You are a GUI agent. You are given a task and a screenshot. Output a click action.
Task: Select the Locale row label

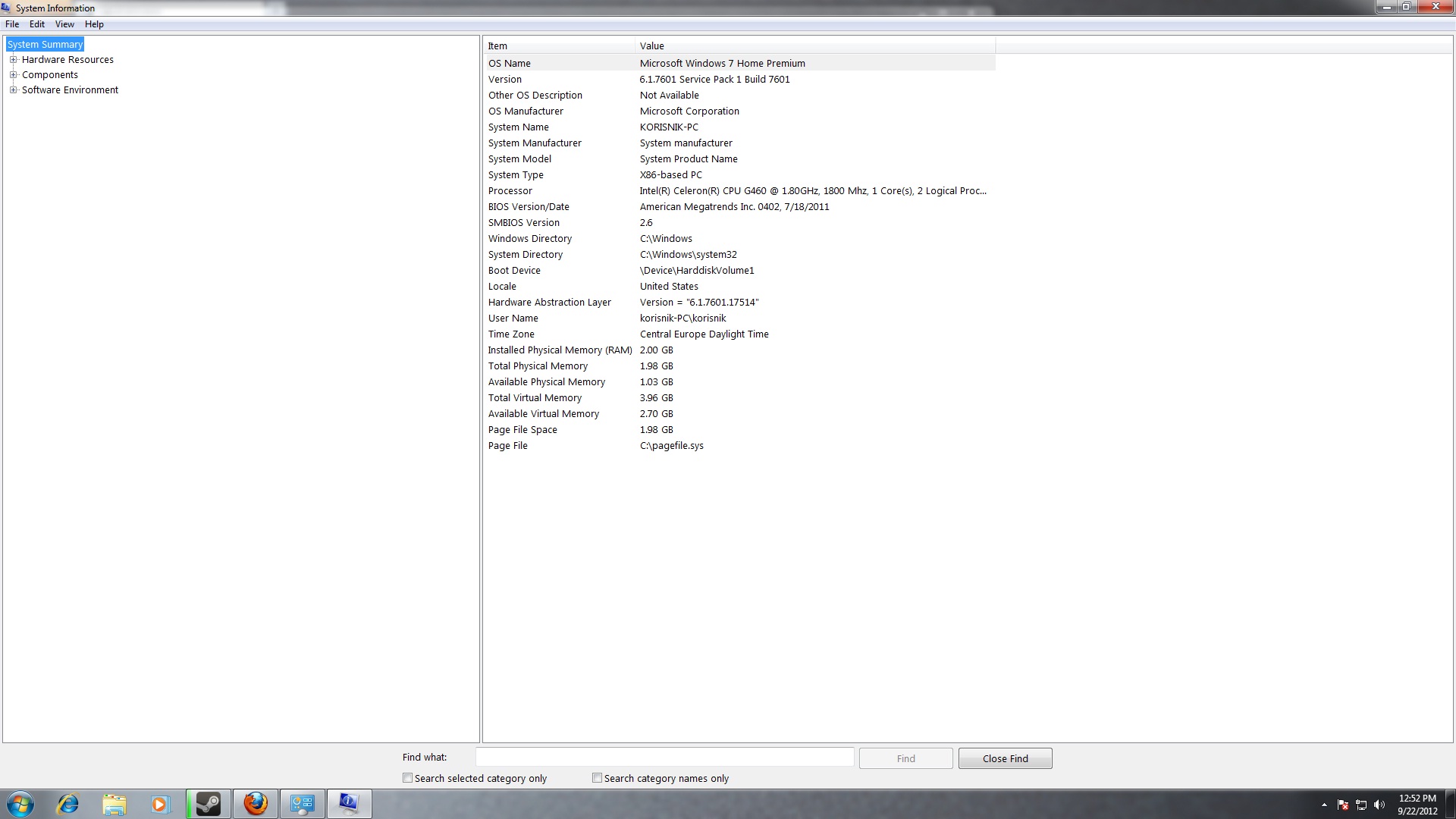coord(502,287)
